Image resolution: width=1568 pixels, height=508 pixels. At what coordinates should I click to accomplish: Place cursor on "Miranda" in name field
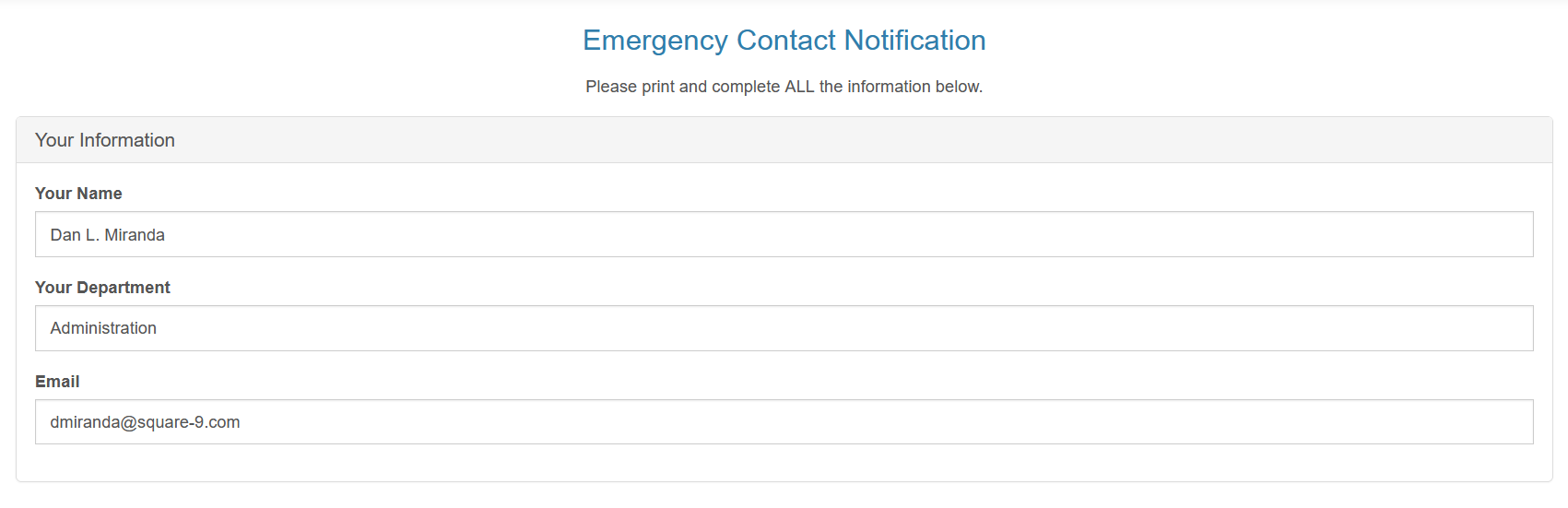point(135,235)
